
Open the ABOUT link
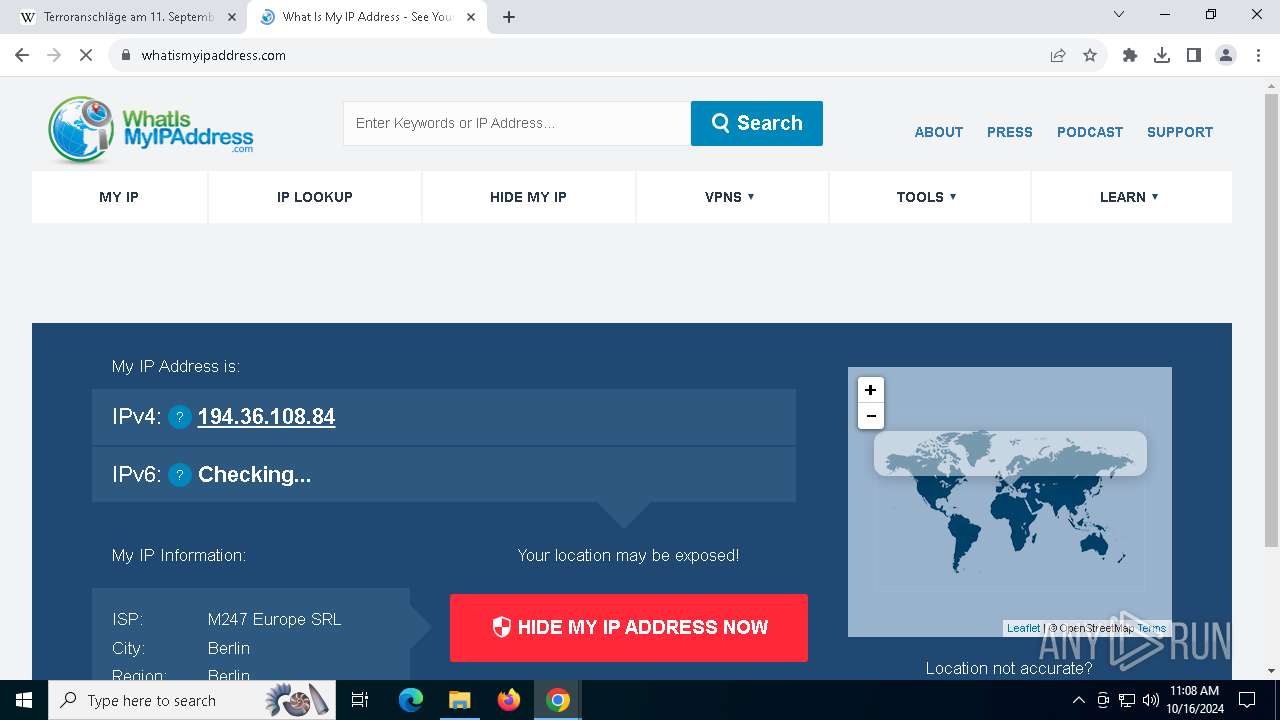point(939,132)
